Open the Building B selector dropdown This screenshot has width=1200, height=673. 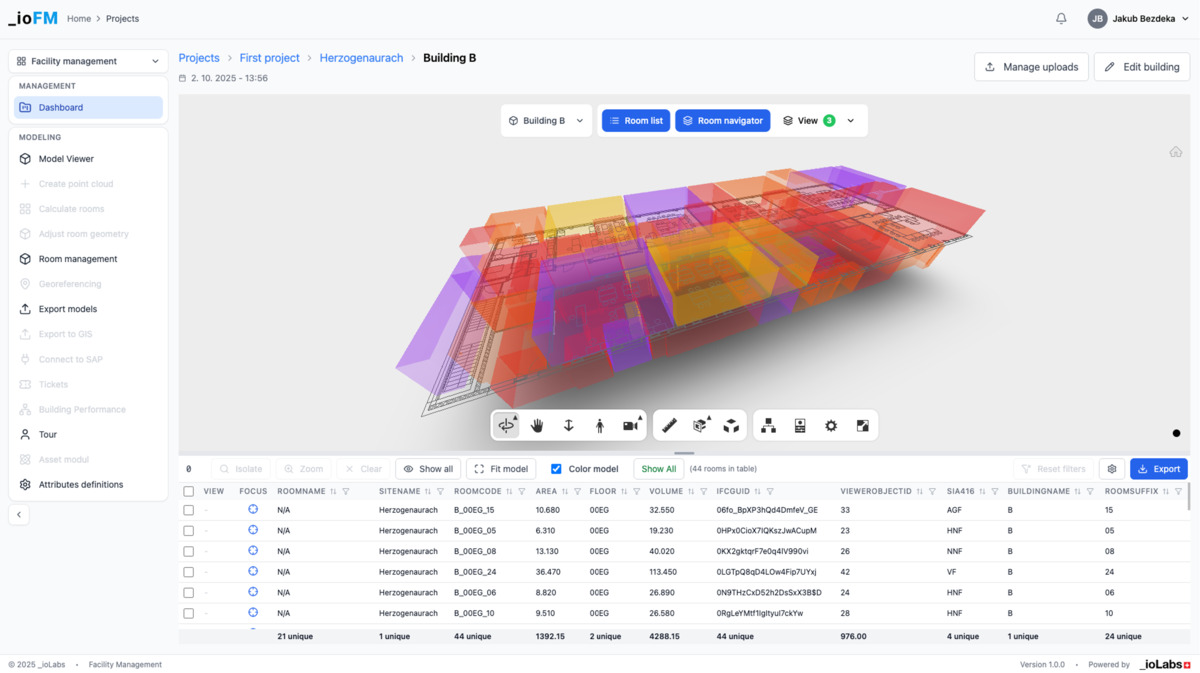coord(546,121)
